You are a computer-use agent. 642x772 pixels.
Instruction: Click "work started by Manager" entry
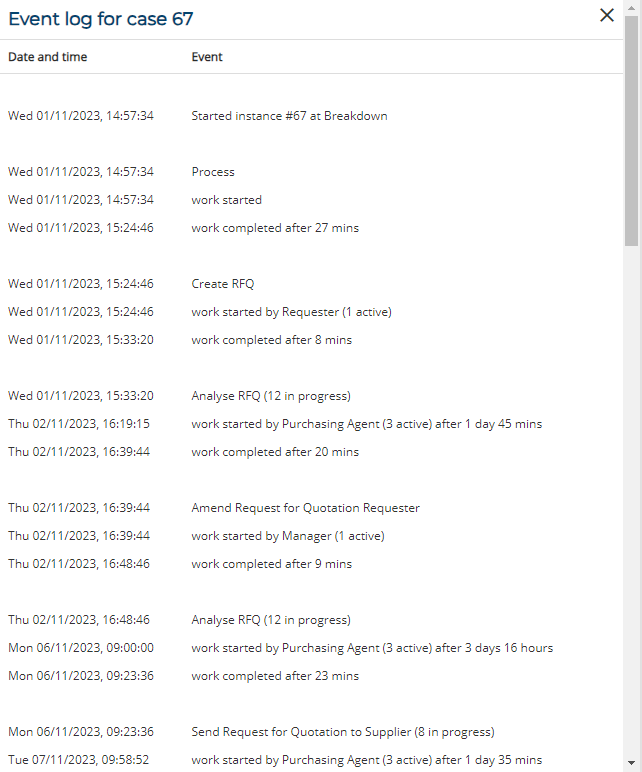click(288, 536)
